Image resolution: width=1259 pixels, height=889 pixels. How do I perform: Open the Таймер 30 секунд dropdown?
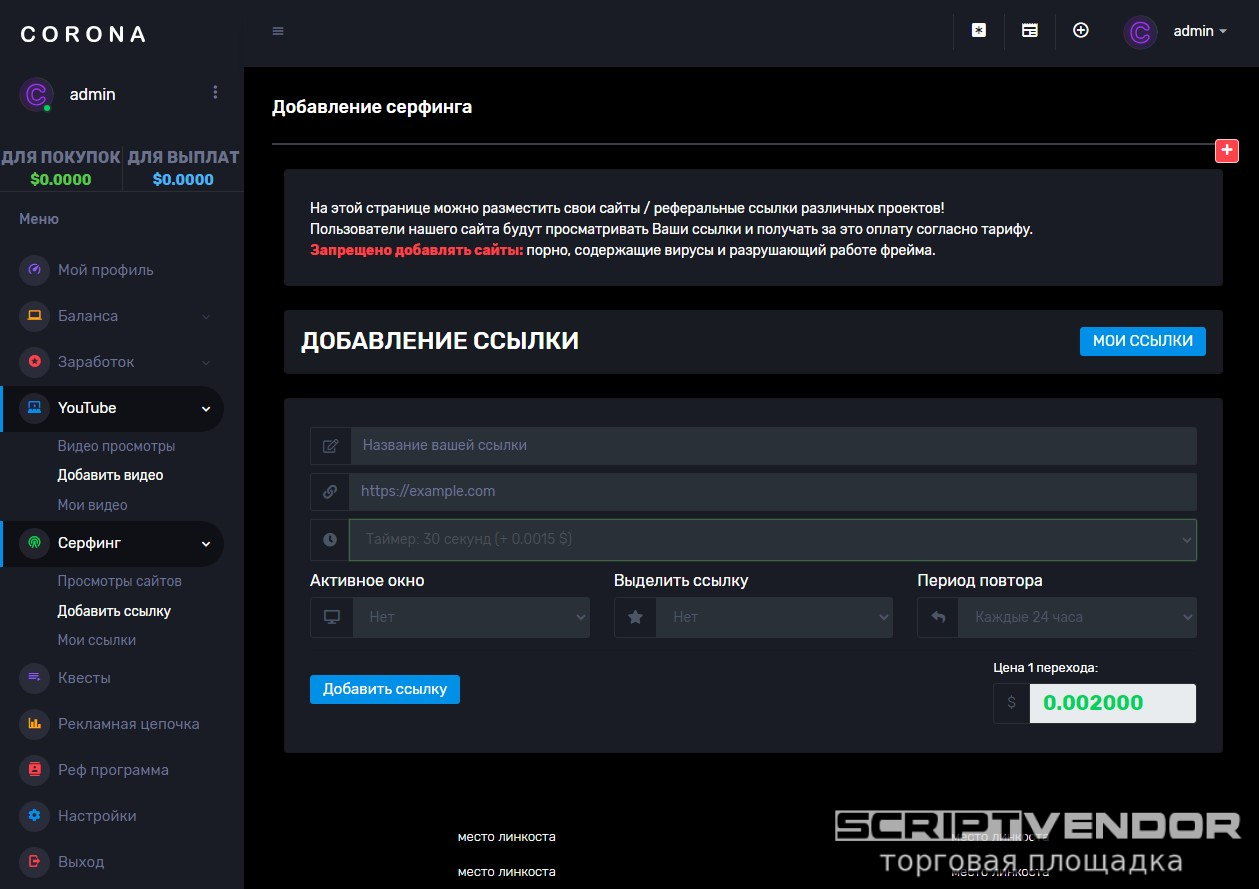pyautogui.click(x=773, y=539)
